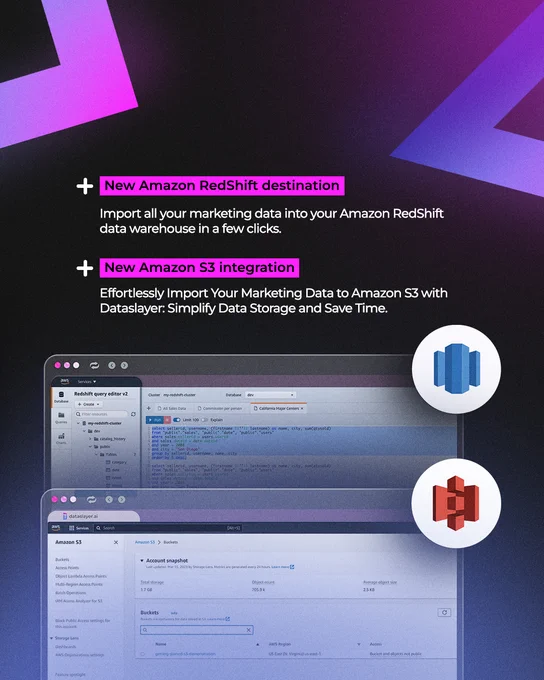Select the category table in tree

116,462
